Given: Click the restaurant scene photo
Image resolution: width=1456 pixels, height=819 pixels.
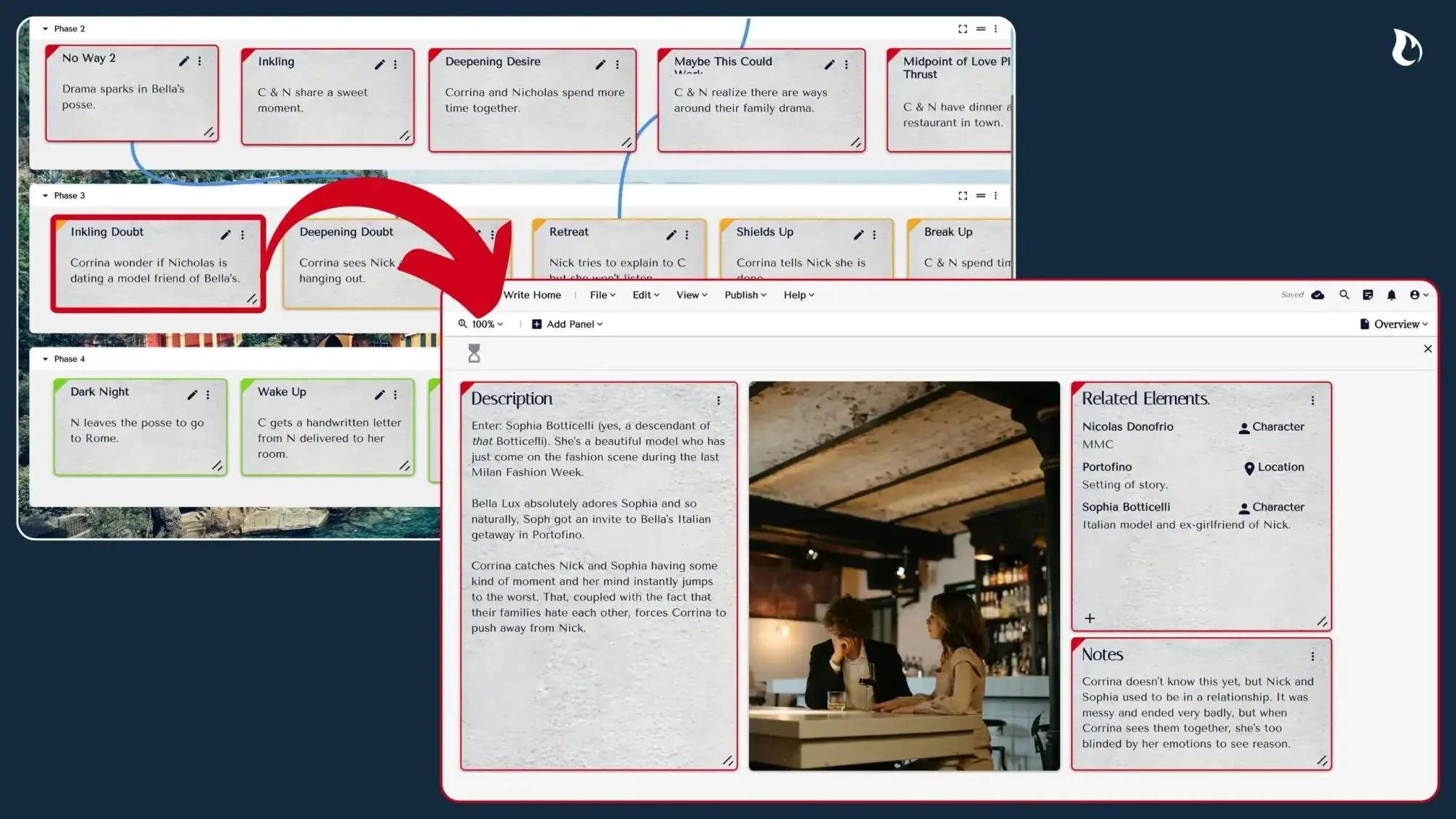Looking at the screenshot, I should pyautogui.click(x=904, y=576).
